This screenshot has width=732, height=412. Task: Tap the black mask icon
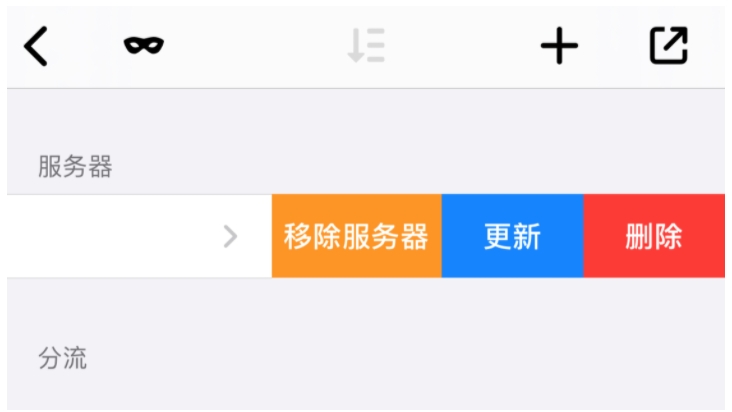(x=144, y=45)
